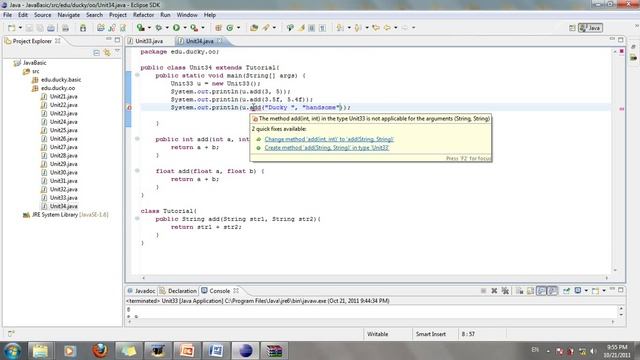Click the Open Perspective icon
The image size is (640, 360).
572,28
